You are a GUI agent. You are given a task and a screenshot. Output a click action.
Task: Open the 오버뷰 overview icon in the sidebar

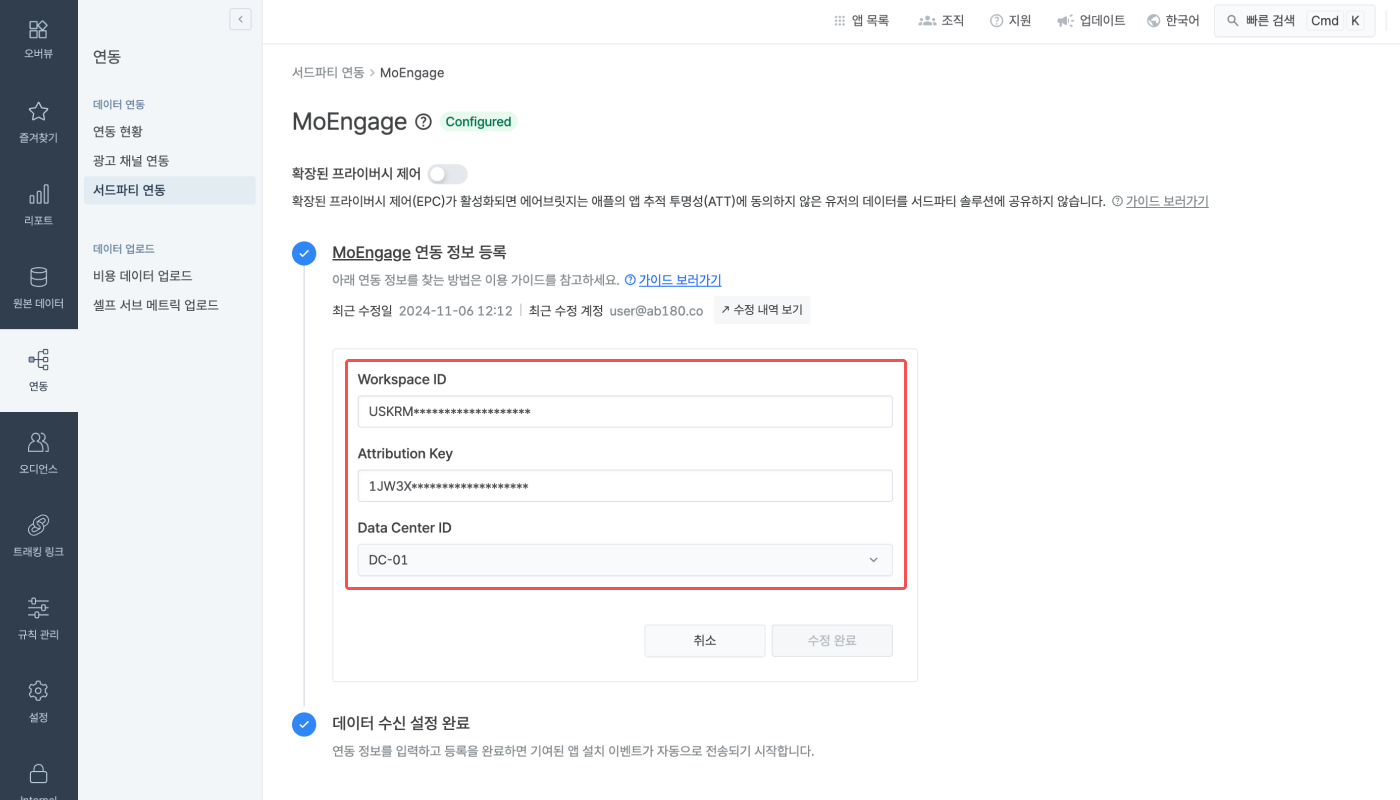tap(38, 29)
